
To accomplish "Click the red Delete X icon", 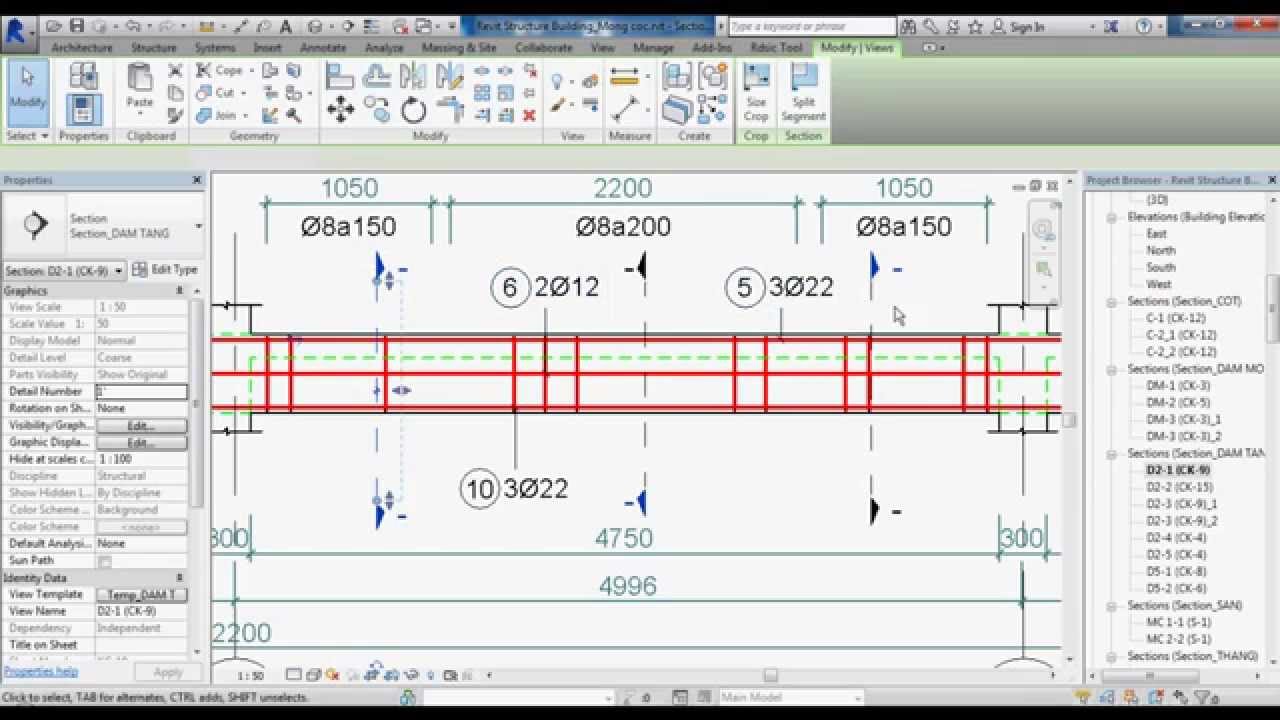I will coord(529,116).
